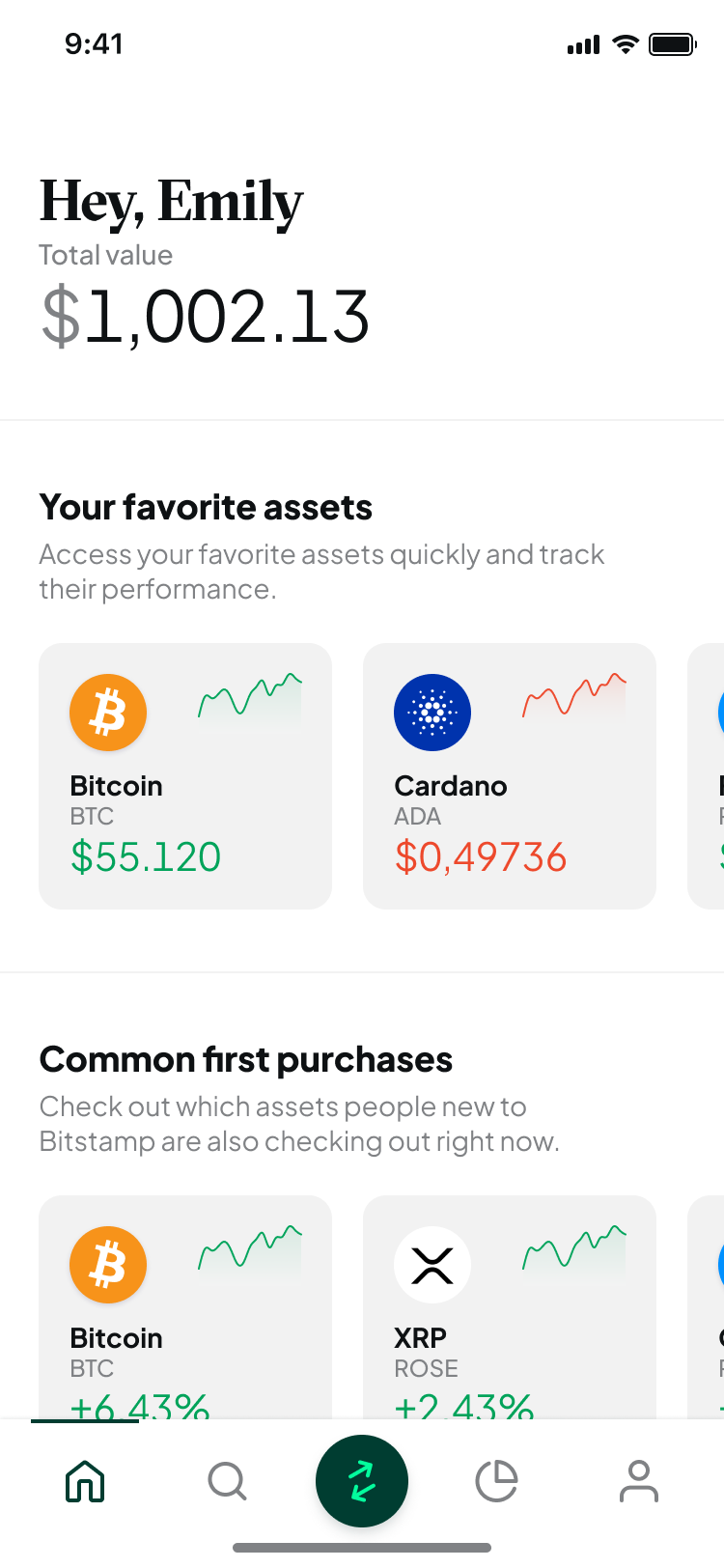Tap Bitcoin logo under Common first purchases

point(108,1265)
